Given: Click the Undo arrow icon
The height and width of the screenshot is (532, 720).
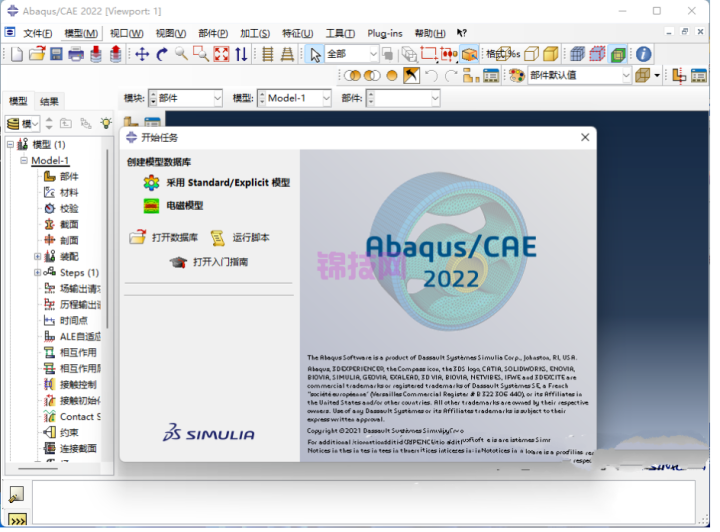Looking at the screenshot, I should click(x=431, y=75).
